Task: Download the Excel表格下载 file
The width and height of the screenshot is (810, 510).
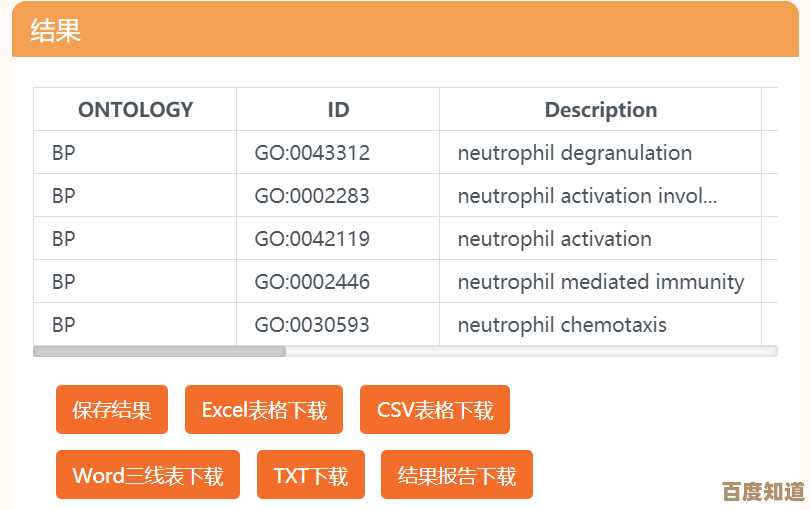Action: coord(264,410)
